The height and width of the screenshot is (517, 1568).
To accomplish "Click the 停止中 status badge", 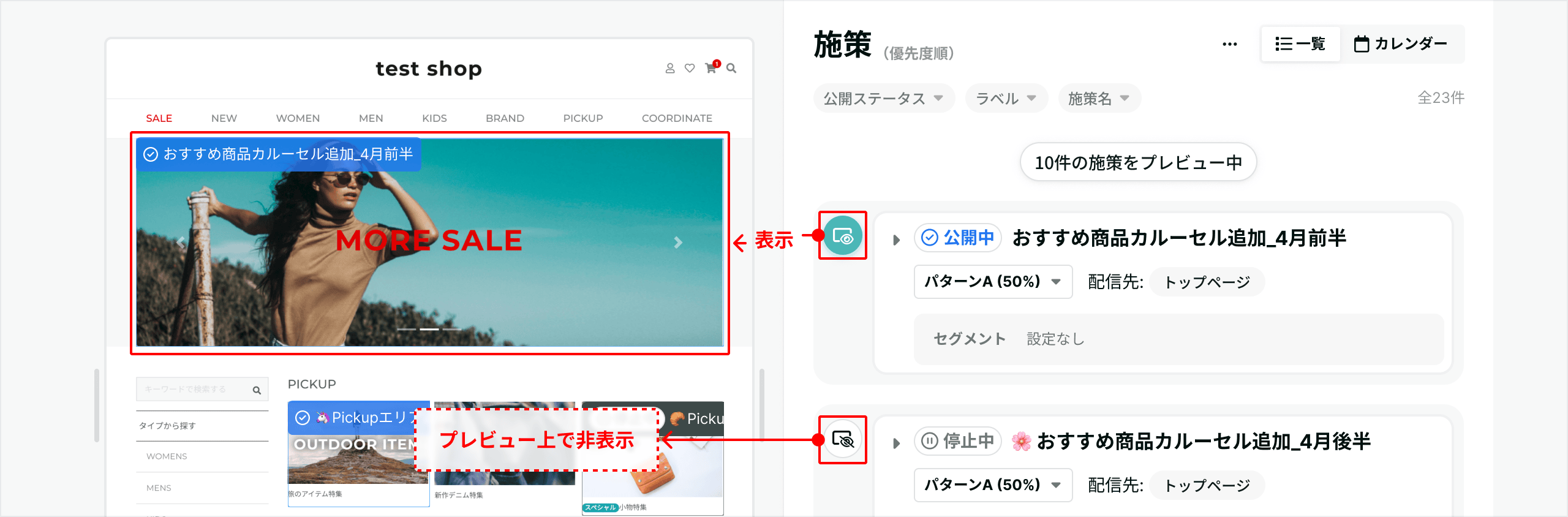I will pos(958,441).
